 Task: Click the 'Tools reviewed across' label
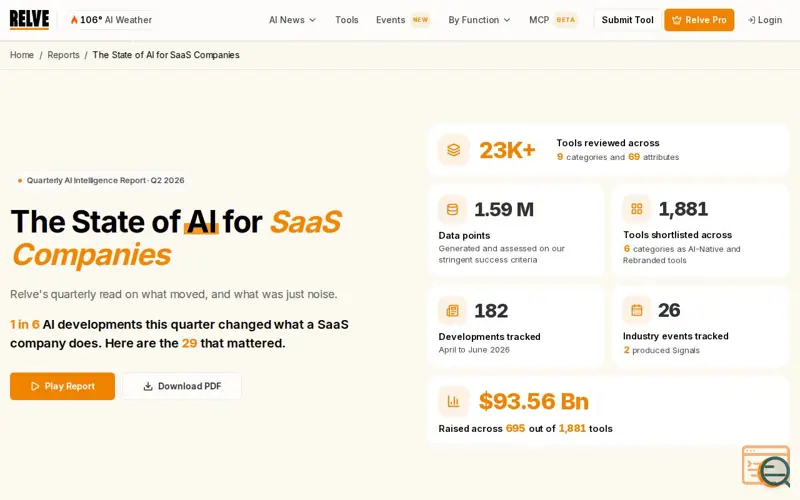[608, 143]
